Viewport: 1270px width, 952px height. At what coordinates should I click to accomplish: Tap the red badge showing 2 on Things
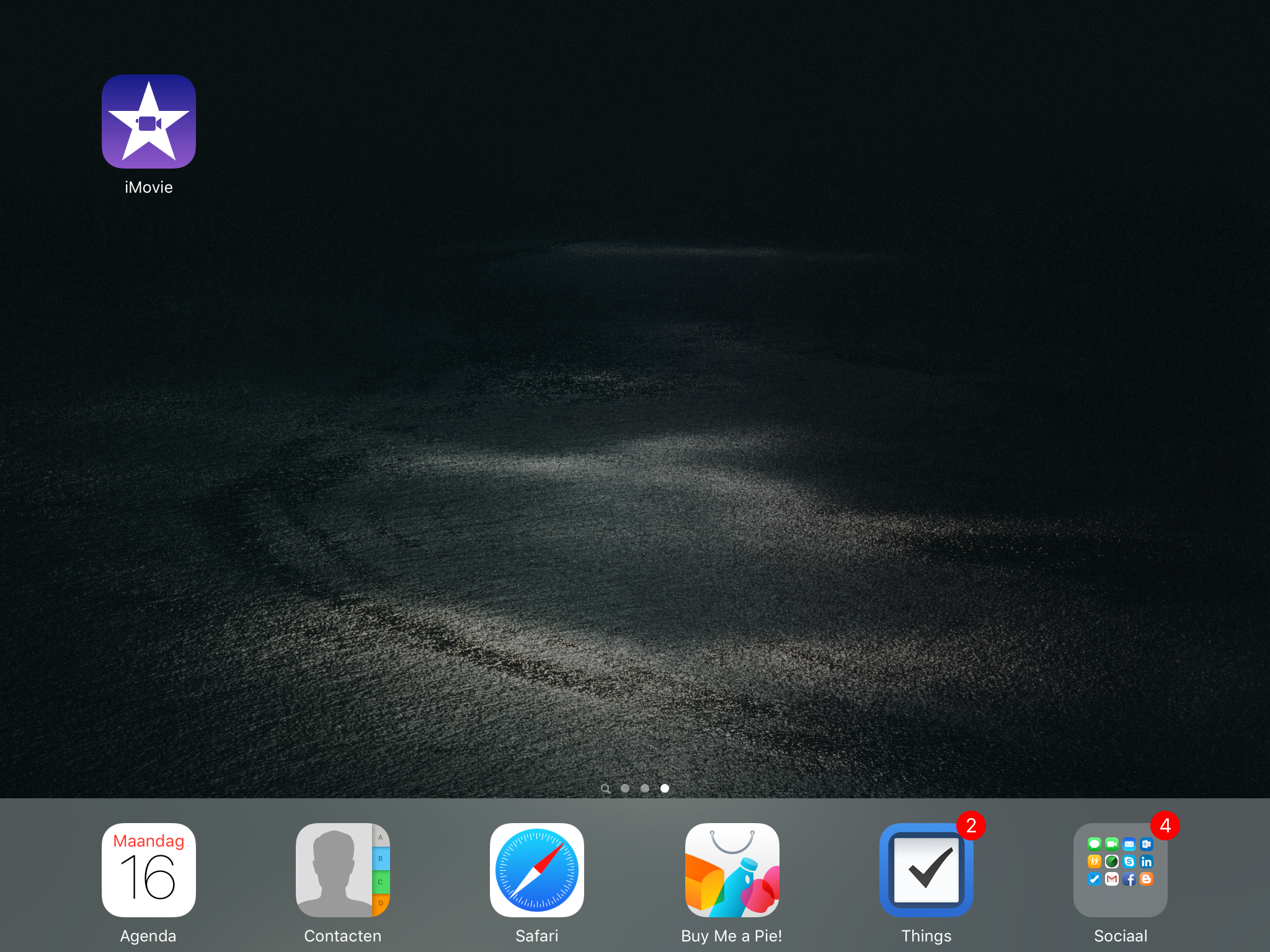[971, 826]
